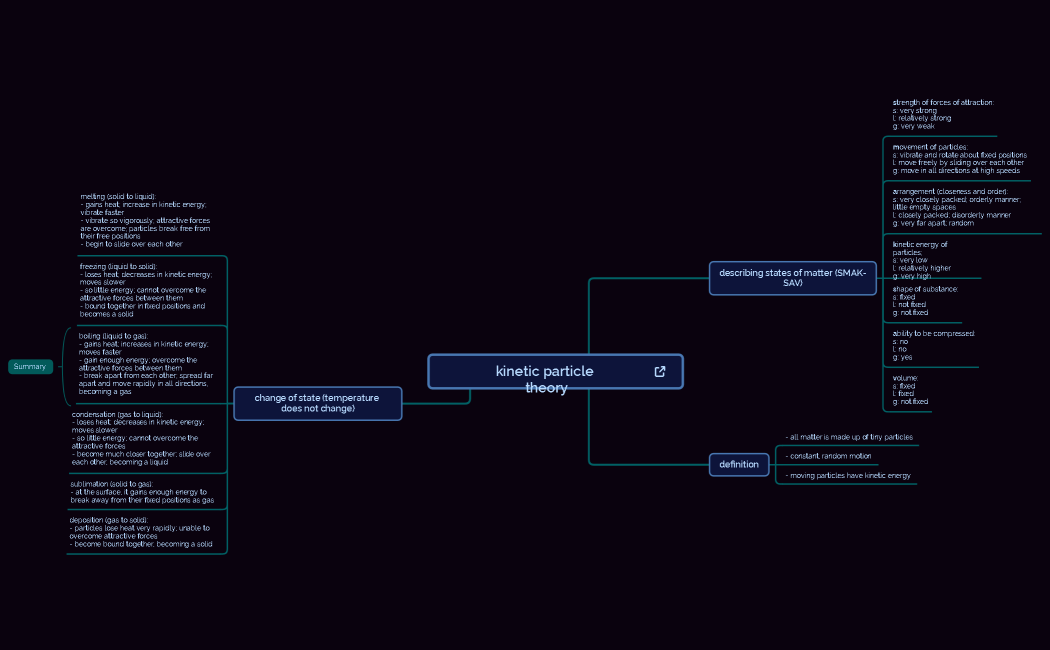This screenshot has height=650, width=1050.
Task: Click the 'deposition (gas to solid)' note
Action: coord(141,532)
